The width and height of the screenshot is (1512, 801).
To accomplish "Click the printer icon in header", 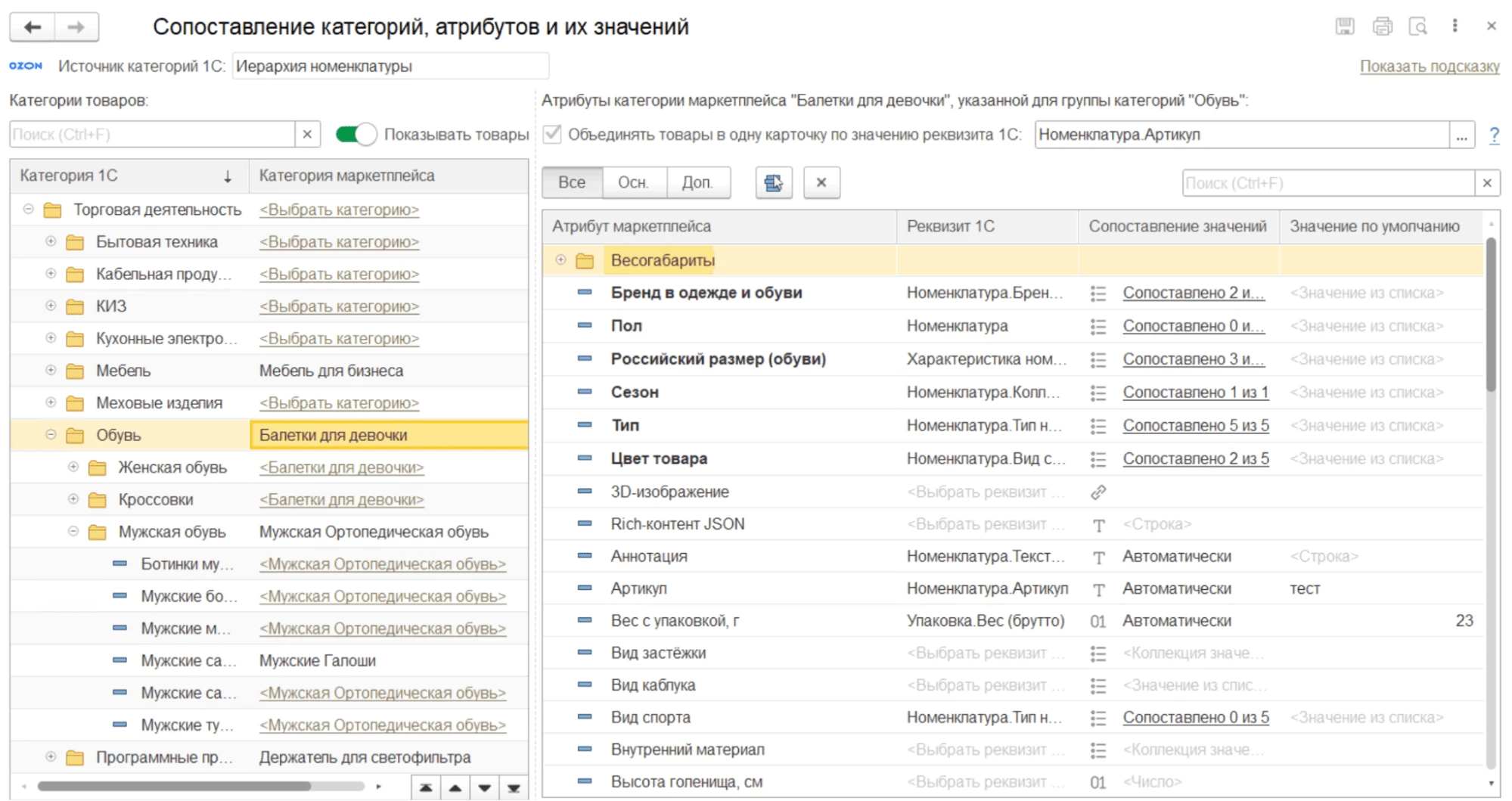I will click(1382, 26).
